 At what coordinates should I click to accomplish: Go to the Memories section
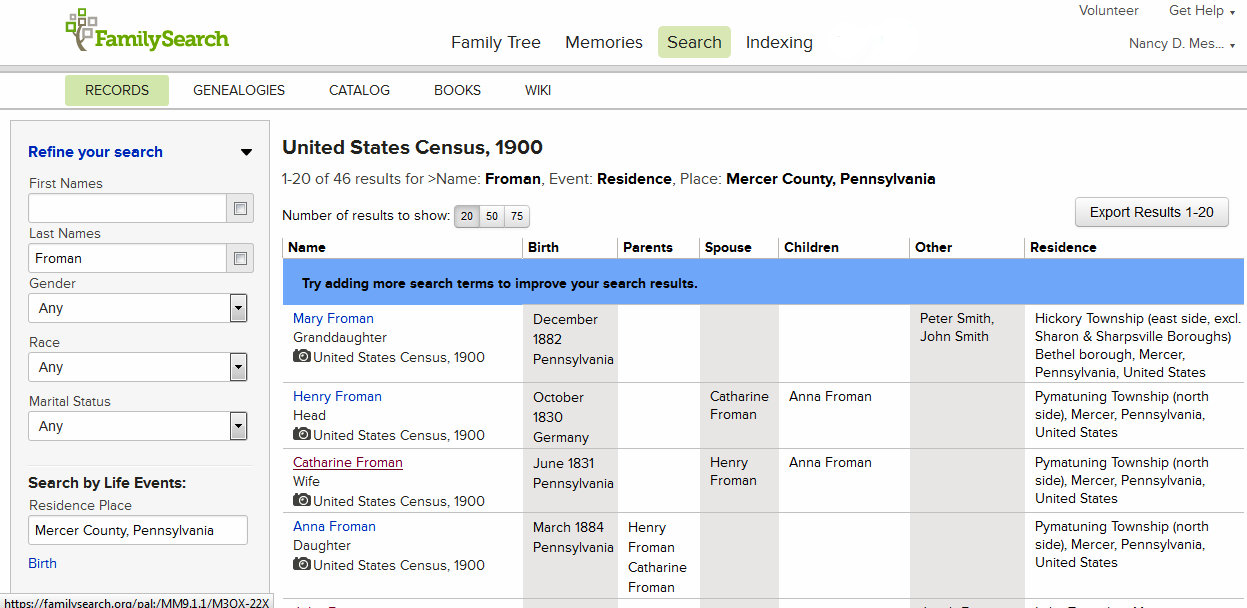(603, 42)
